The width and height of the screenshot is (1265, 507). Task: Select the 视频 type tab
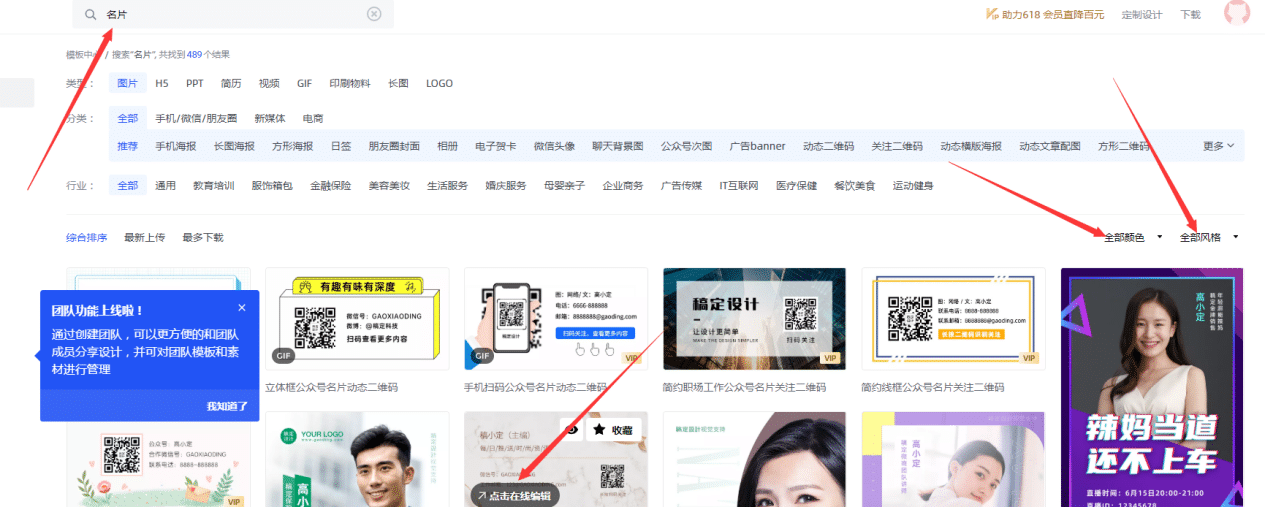click(x=269, y=84)
